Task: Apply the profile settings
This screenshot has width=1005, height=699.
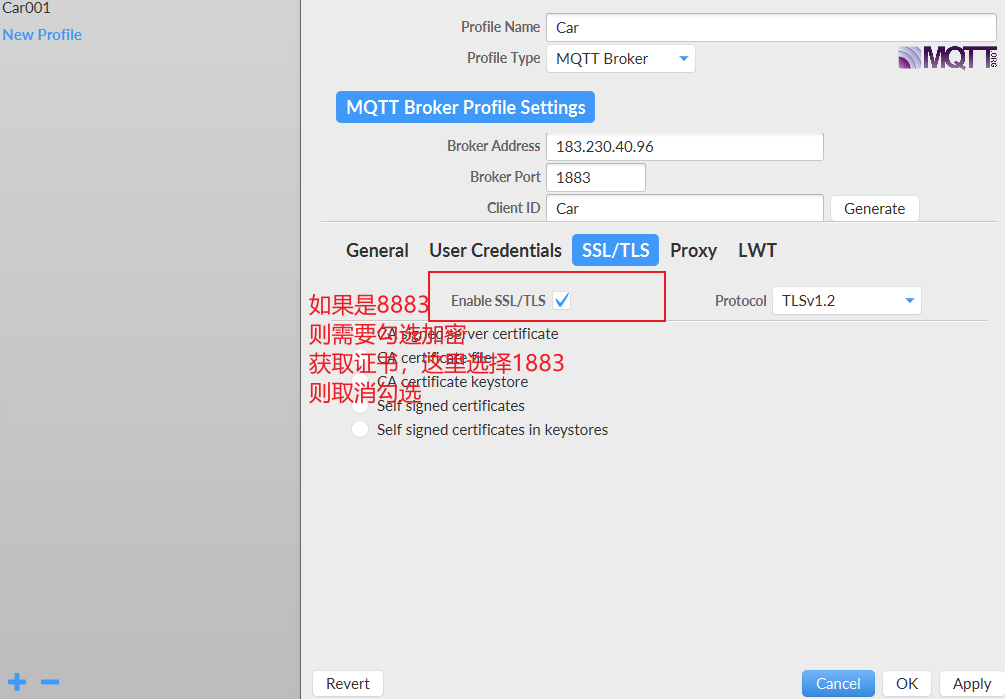Action: (x=970, y=683)
